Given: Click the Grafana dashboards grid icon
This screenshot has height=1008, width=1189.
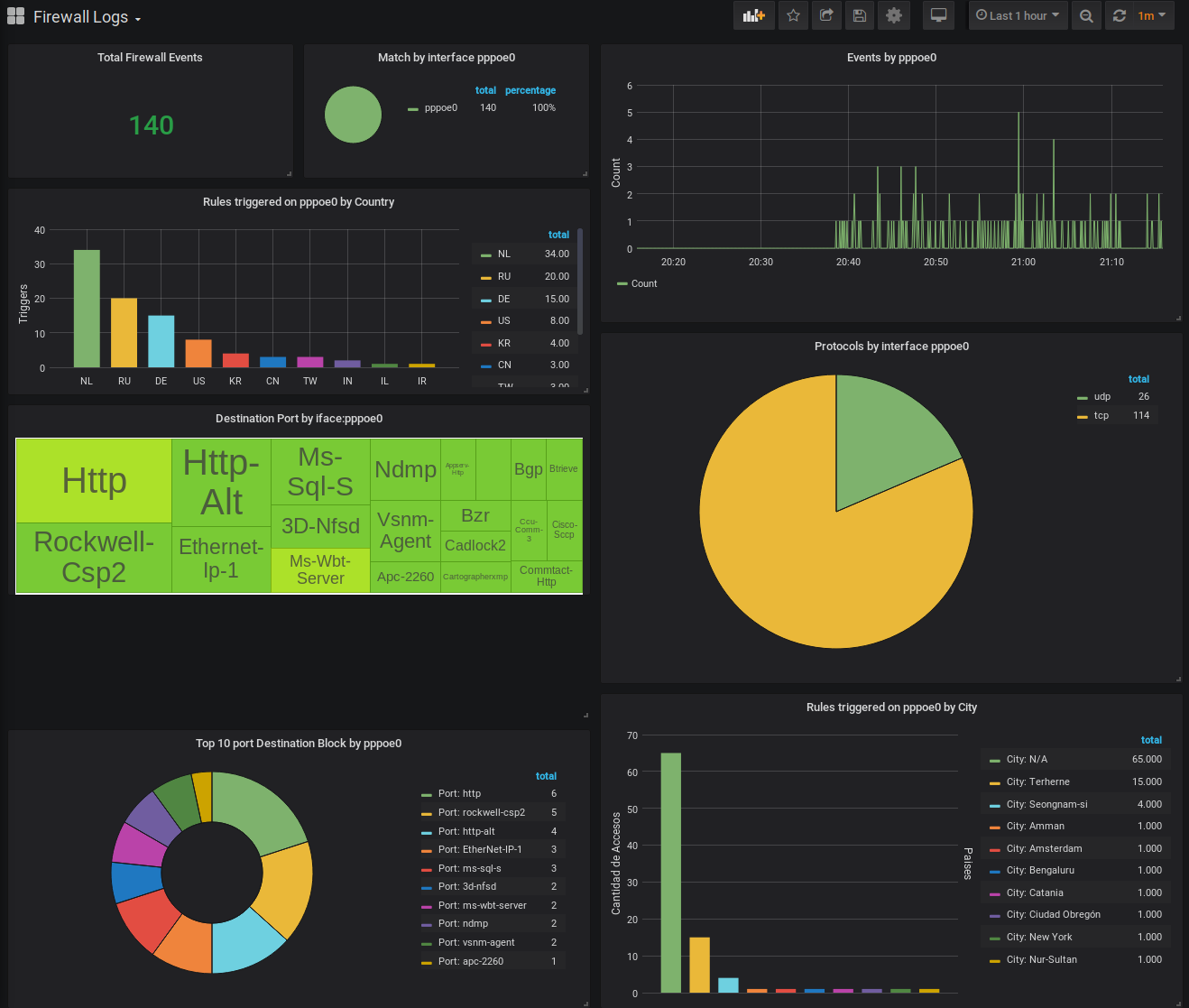Looking at the screenshot, I should [16, 16].
